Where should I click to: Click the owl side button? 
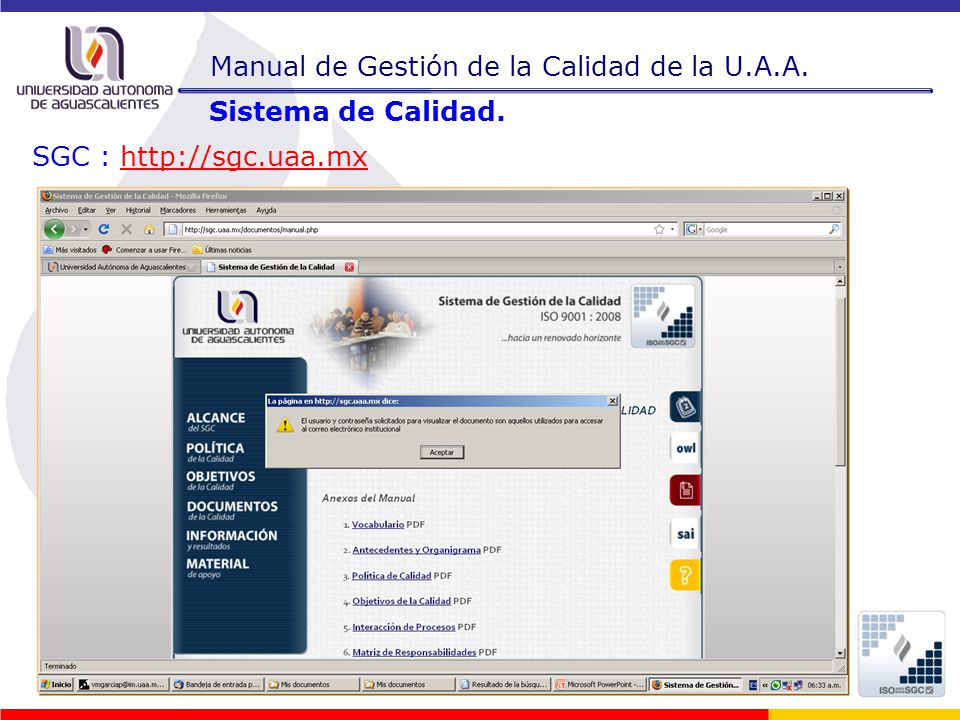pyautogui.click(x=685, y=448)
